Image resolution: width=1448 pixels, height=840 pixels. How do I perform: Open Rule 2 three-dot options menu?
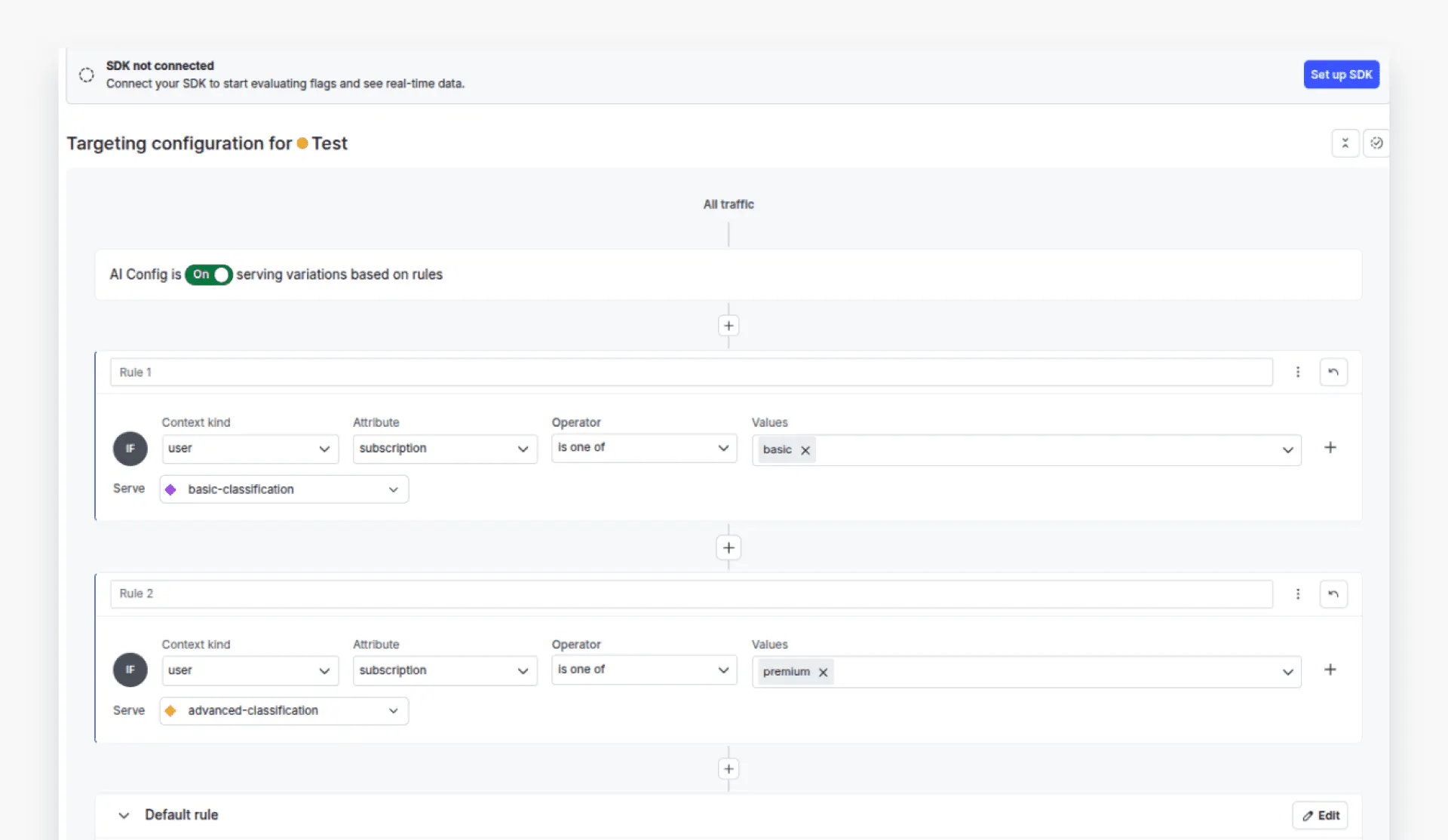tap(1297, 594)
